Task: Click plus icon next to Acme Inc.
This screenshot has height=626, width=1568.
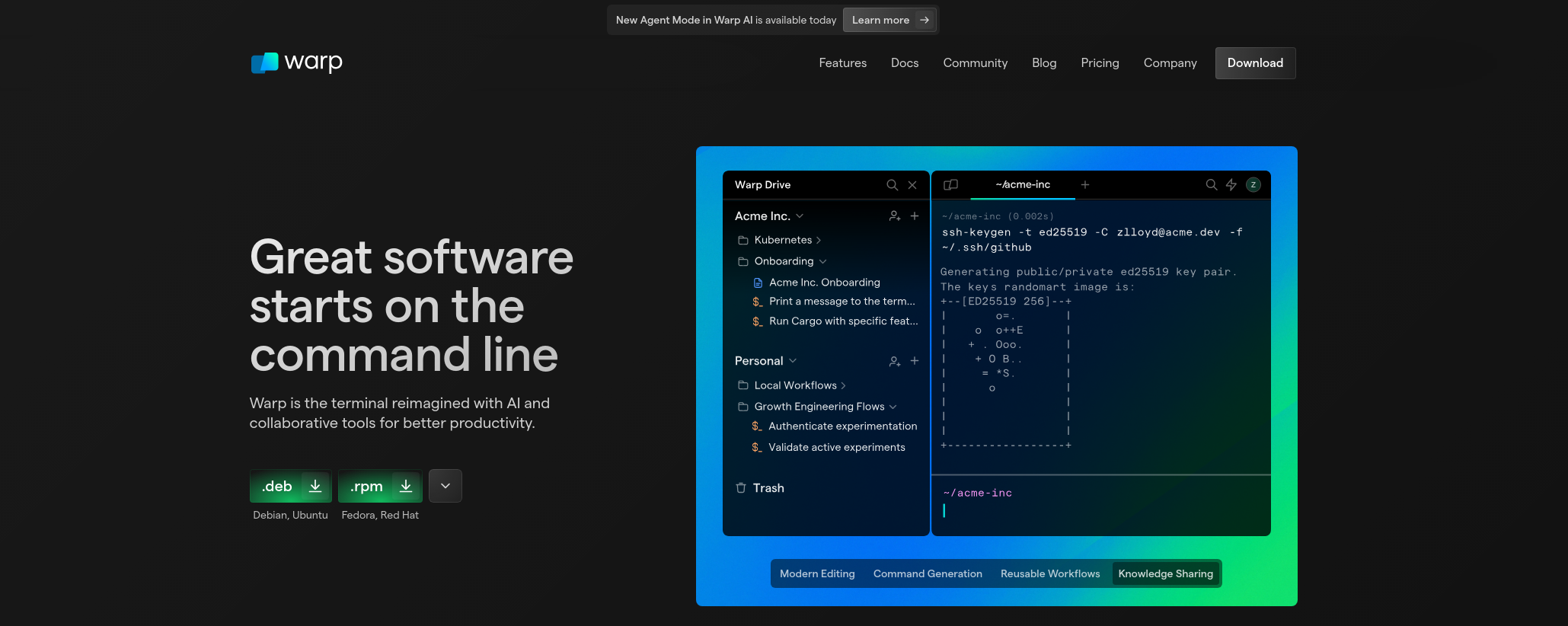Action: point(915,216)
